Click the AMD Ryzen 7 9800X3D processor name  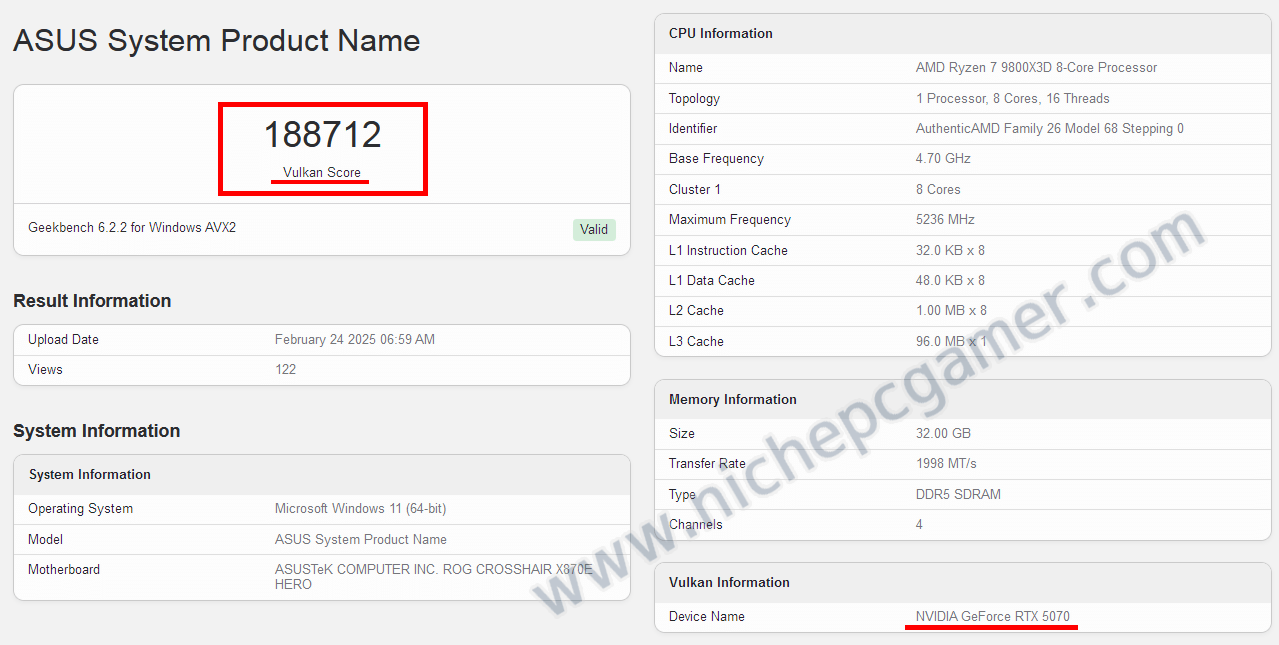click(1036, 67)
